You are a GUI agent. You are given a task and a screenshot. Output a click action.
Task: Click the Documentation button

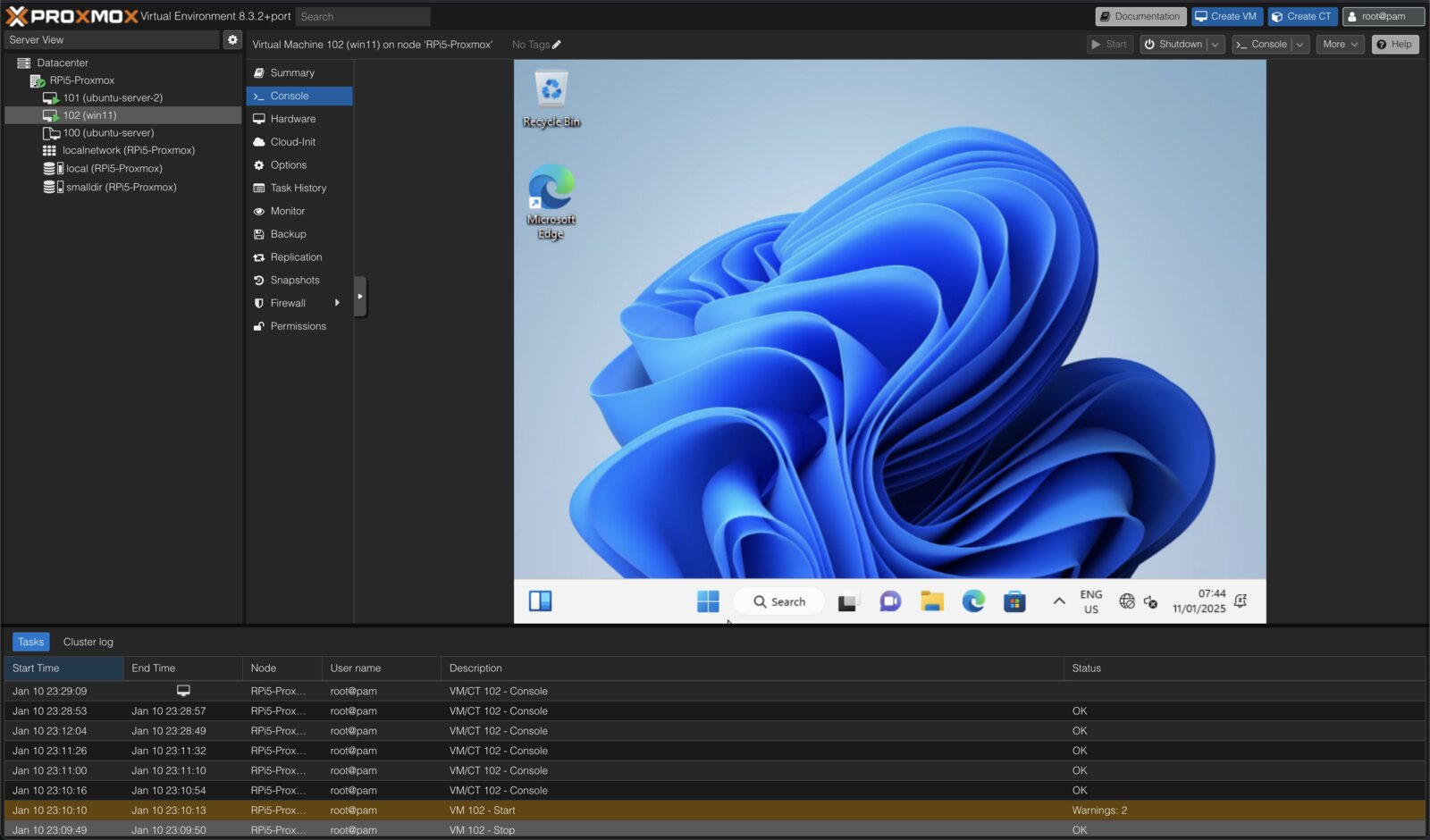[1140, 16]
